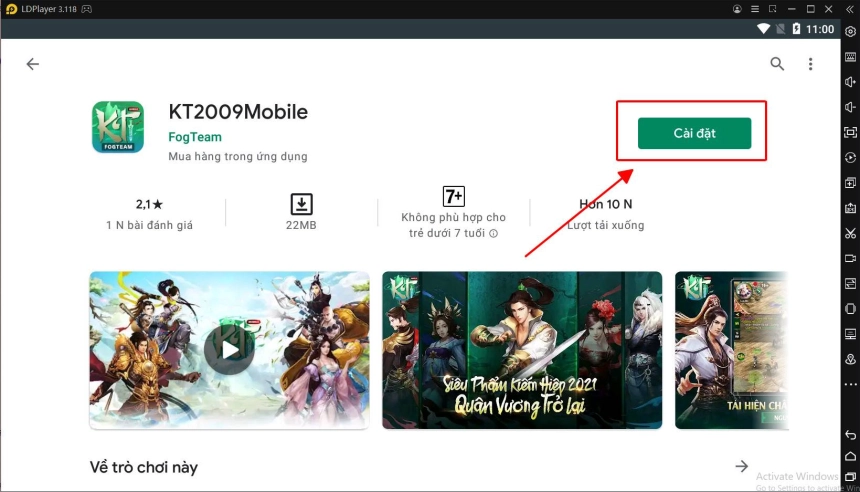Open LDPlayer multi-instance manager icon

coord(851,183)
